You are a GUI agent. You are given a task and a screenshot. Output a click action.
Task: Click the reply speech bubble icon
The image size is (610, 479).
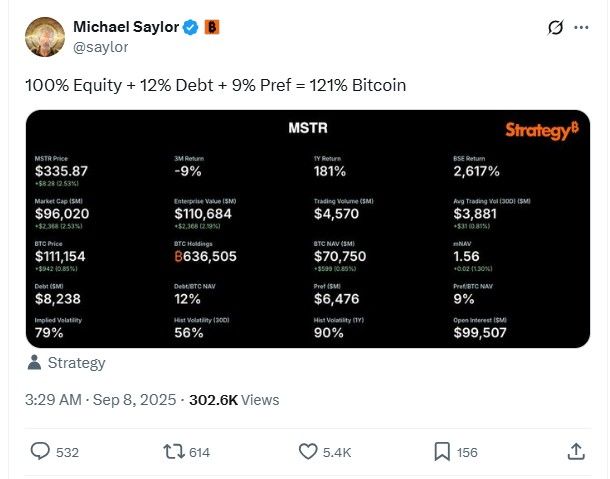40,451
